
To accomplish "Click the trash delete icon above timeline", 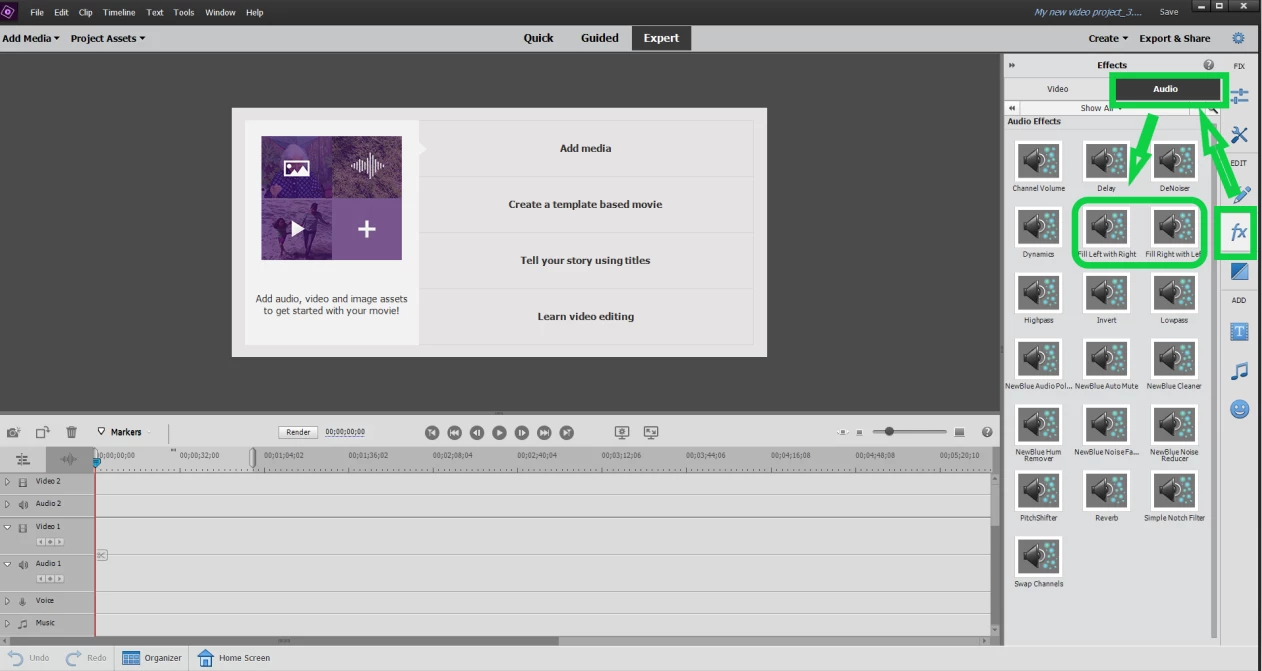I will 71,432.
